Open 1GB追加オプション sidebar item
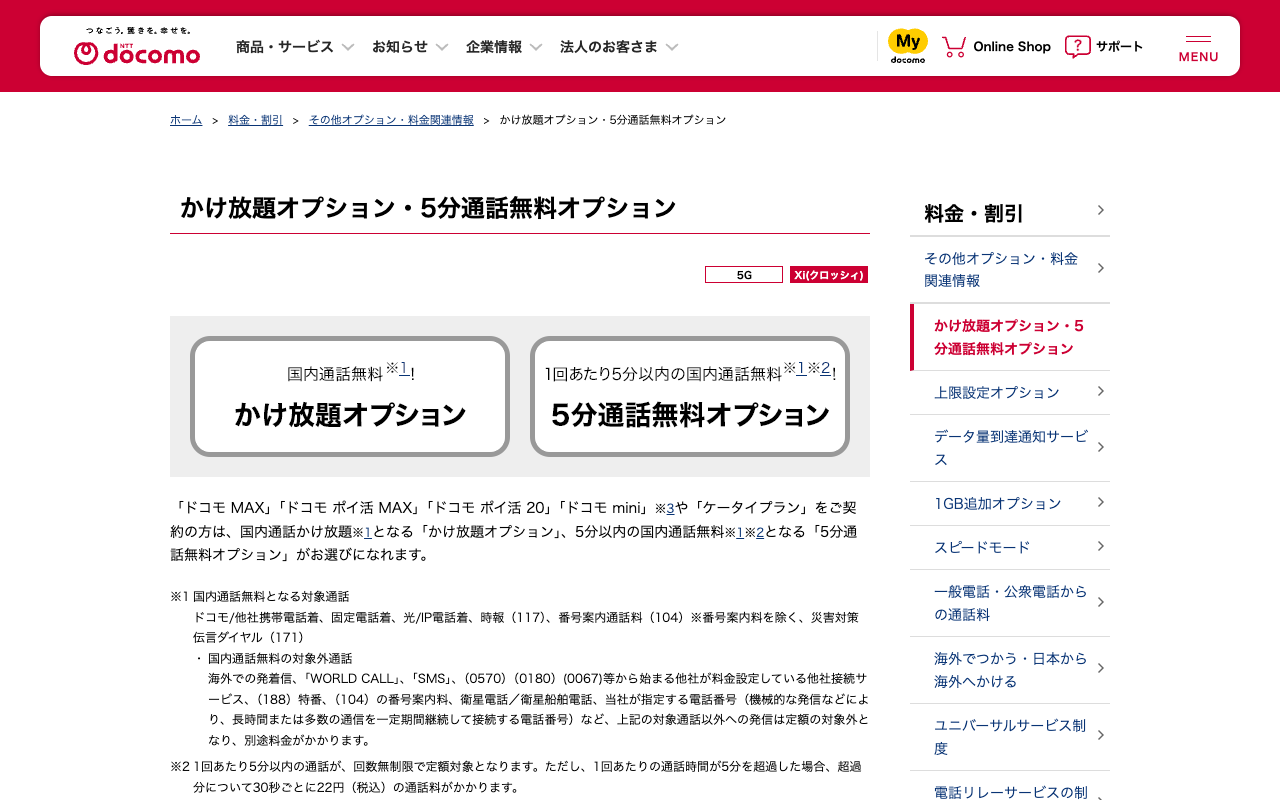This screenshot has width=1280, height=800. 1010,504
